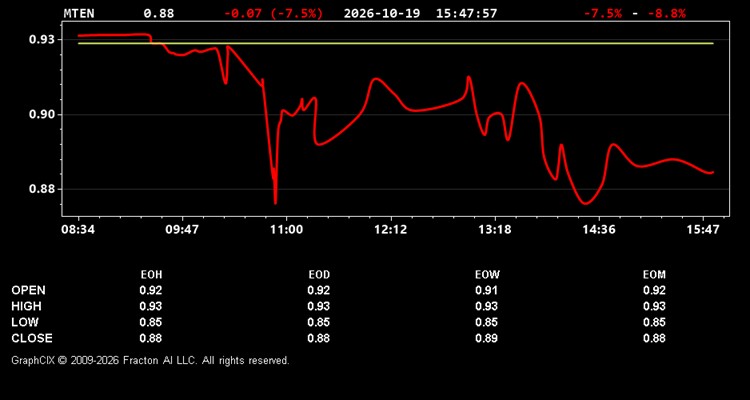
Task: Select the EOD column header
Action: pyautogui.click(x=319, y=275)
